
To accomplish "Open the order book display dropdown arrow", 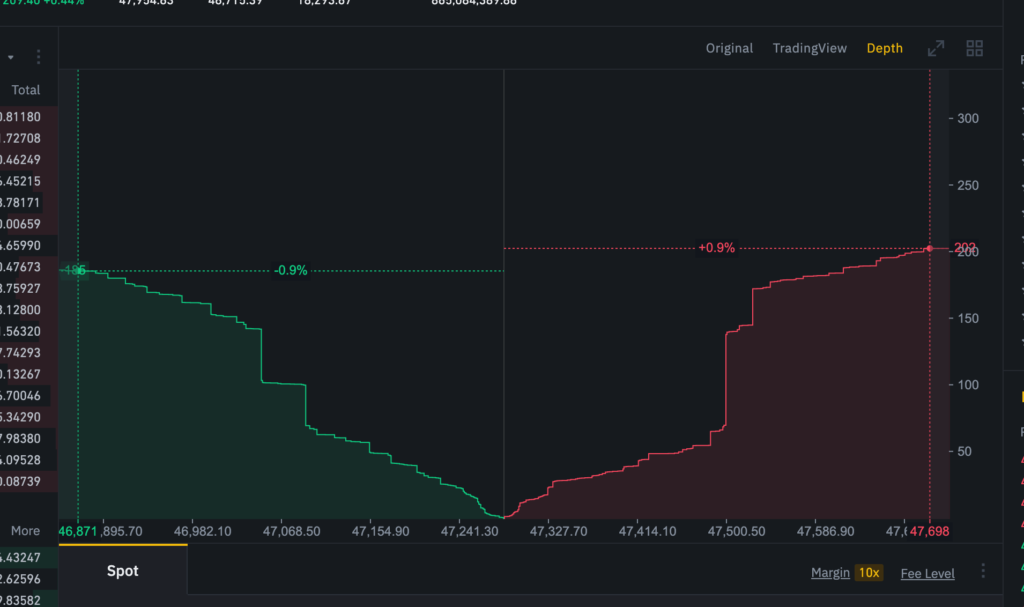I will pos(11,57).
